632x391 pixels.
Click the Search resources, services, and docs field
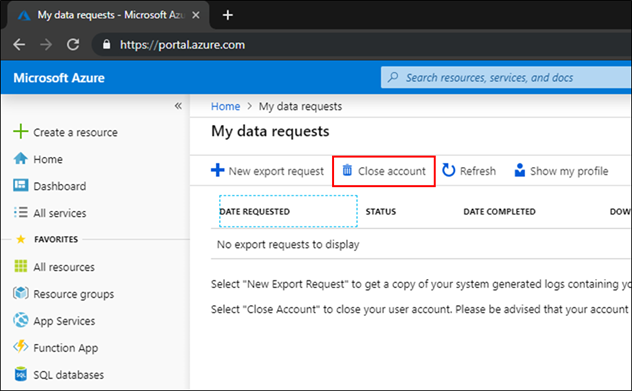pyautogui.click(x=506, y=77)
